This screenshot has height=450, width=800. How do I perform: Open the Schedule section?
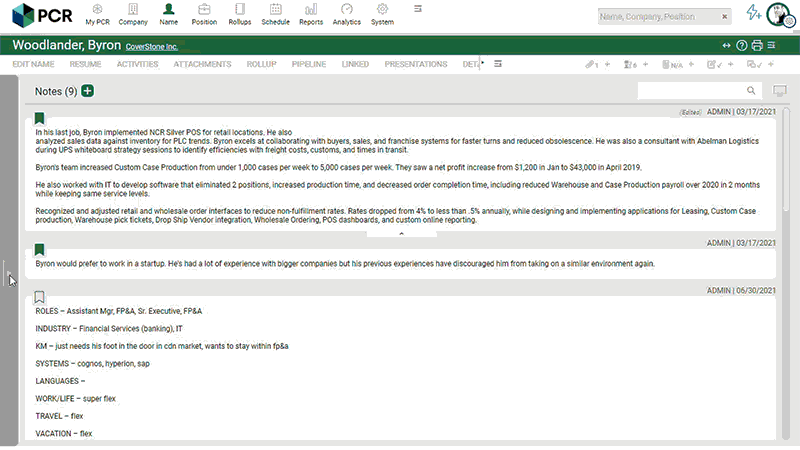(276, 15)
